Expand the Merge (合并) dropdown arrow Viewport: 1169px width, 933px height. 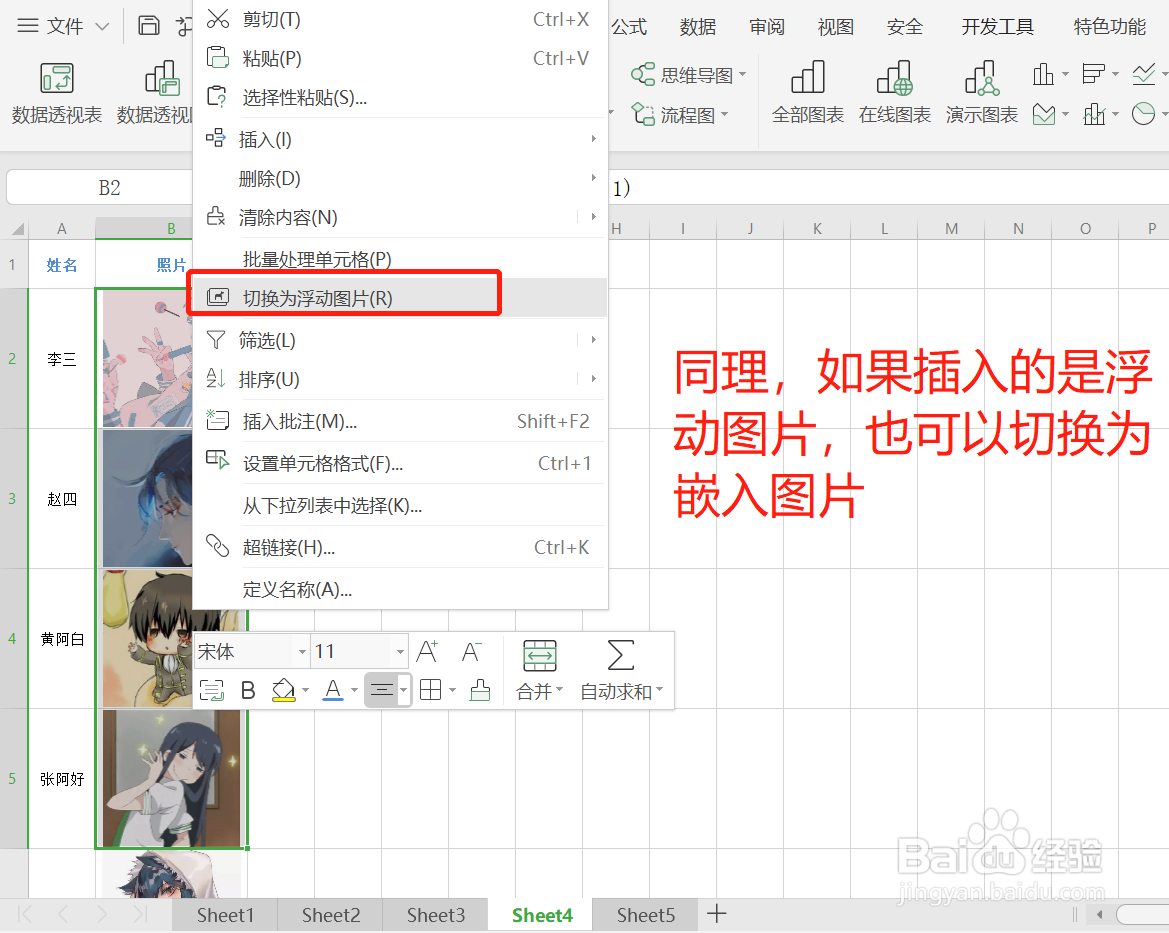559,690
